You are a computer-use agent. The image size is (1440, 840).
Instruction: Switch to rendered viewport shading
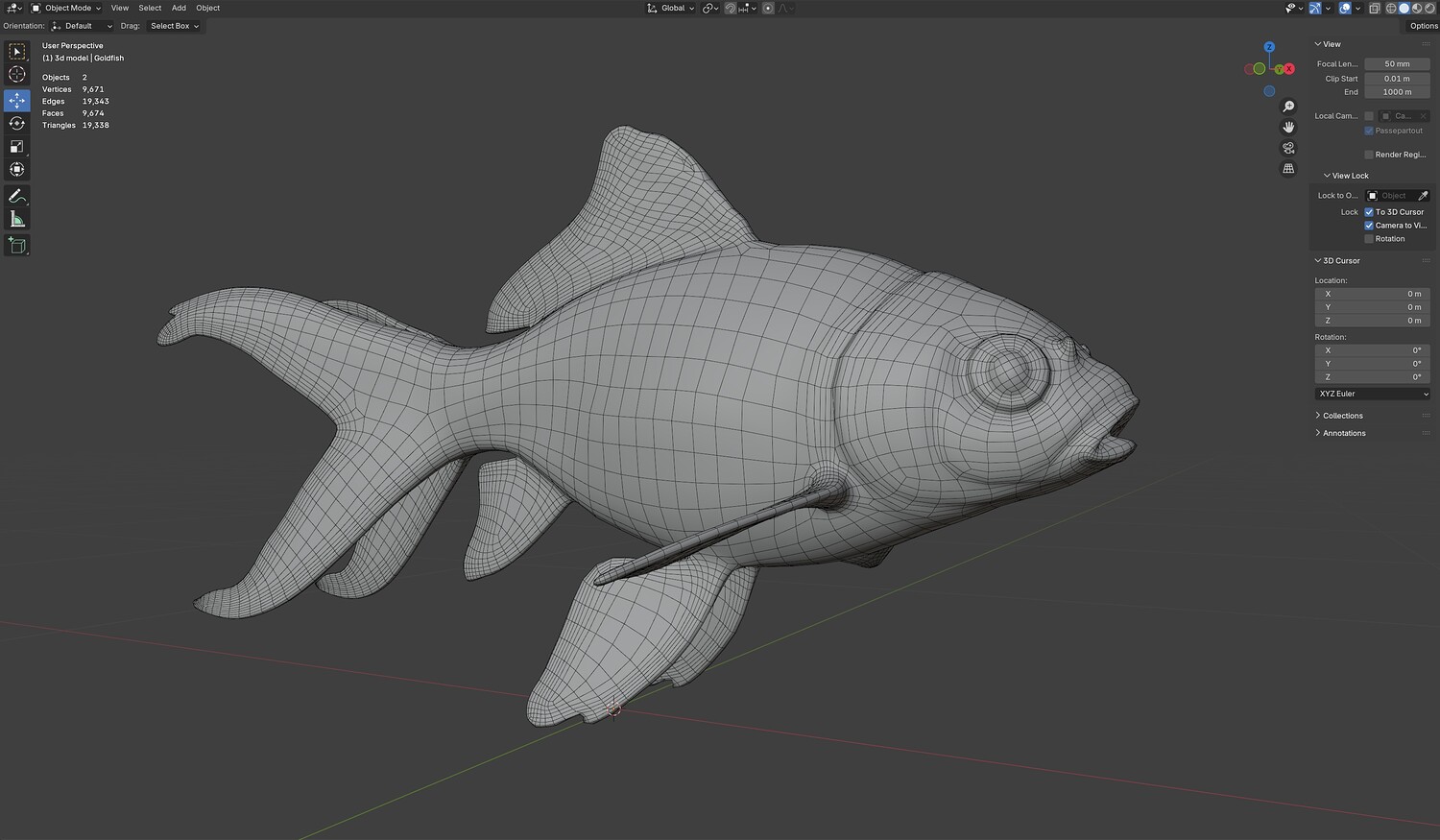(1428, 8)
